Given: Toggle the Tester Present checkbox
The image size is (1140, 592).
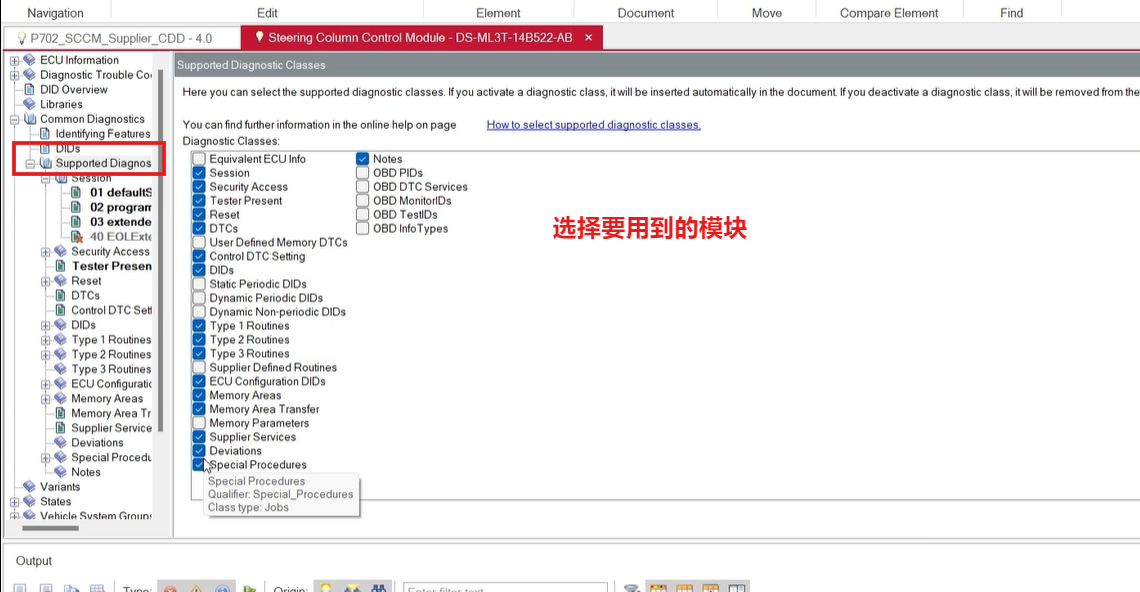Looking at the screenshot, I should click(x=199, y=201).
